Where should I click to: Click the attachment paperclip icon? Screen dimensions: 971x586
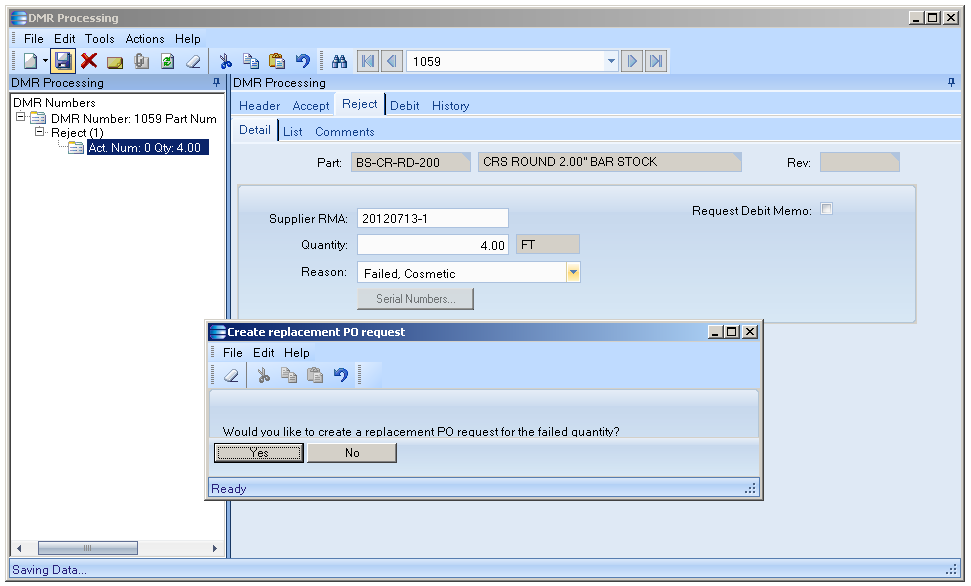tap(141, 61)
